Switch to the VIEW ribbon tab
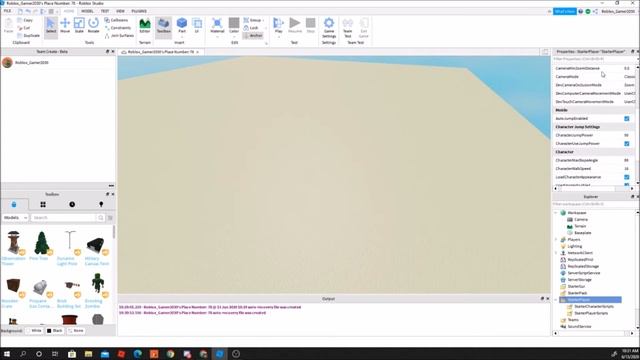Image resolution: width=640 pixels, height=360 pixels. (x=120, y=11)
